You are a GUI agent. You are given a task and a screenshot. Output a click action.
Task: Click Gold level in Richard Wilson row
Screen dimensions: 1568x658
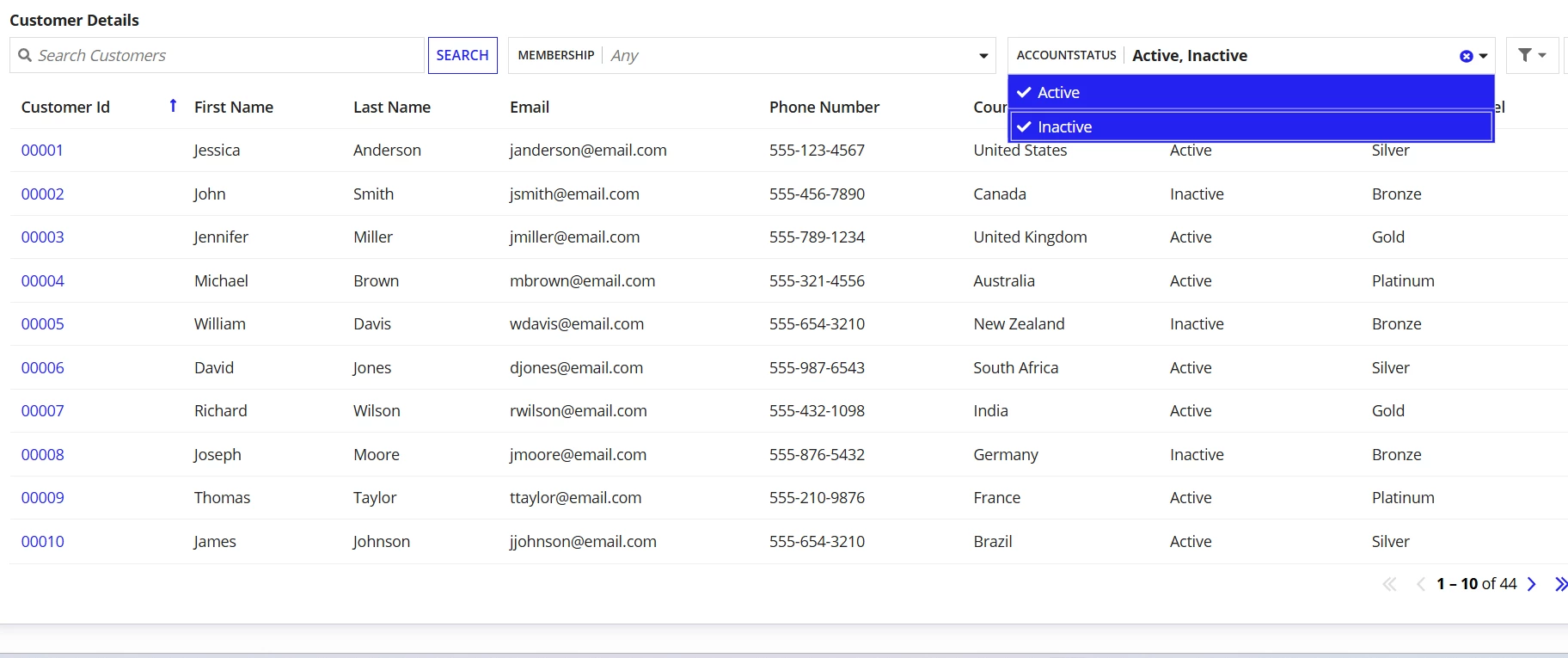pos(1388,410)
